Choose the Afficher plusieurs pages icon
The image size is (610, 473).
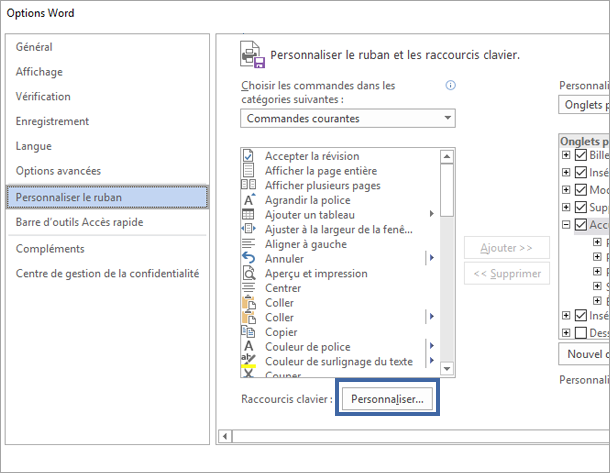[249, 184]
